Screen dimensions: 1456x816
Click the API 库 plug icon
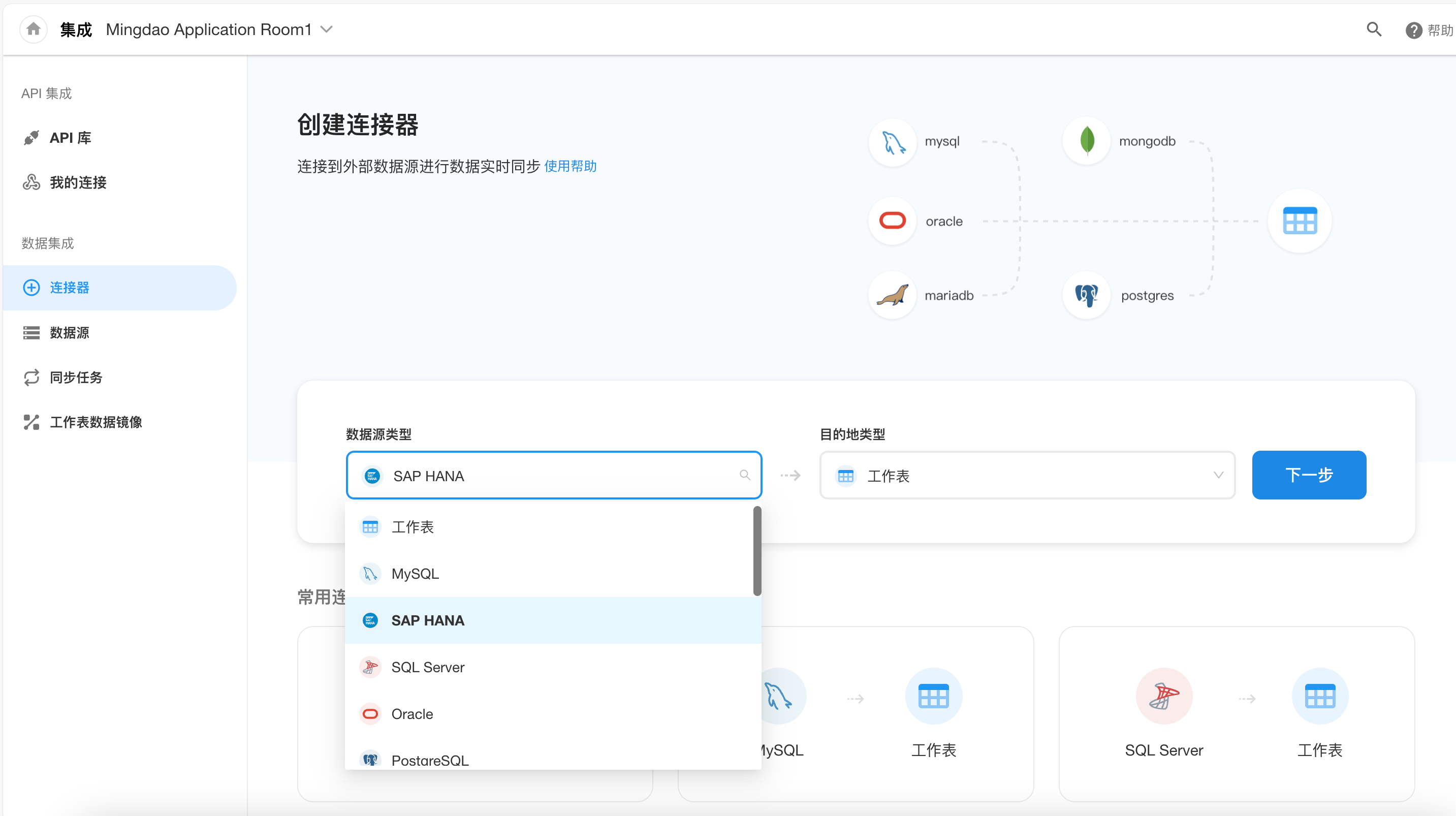tap(31, 138)
